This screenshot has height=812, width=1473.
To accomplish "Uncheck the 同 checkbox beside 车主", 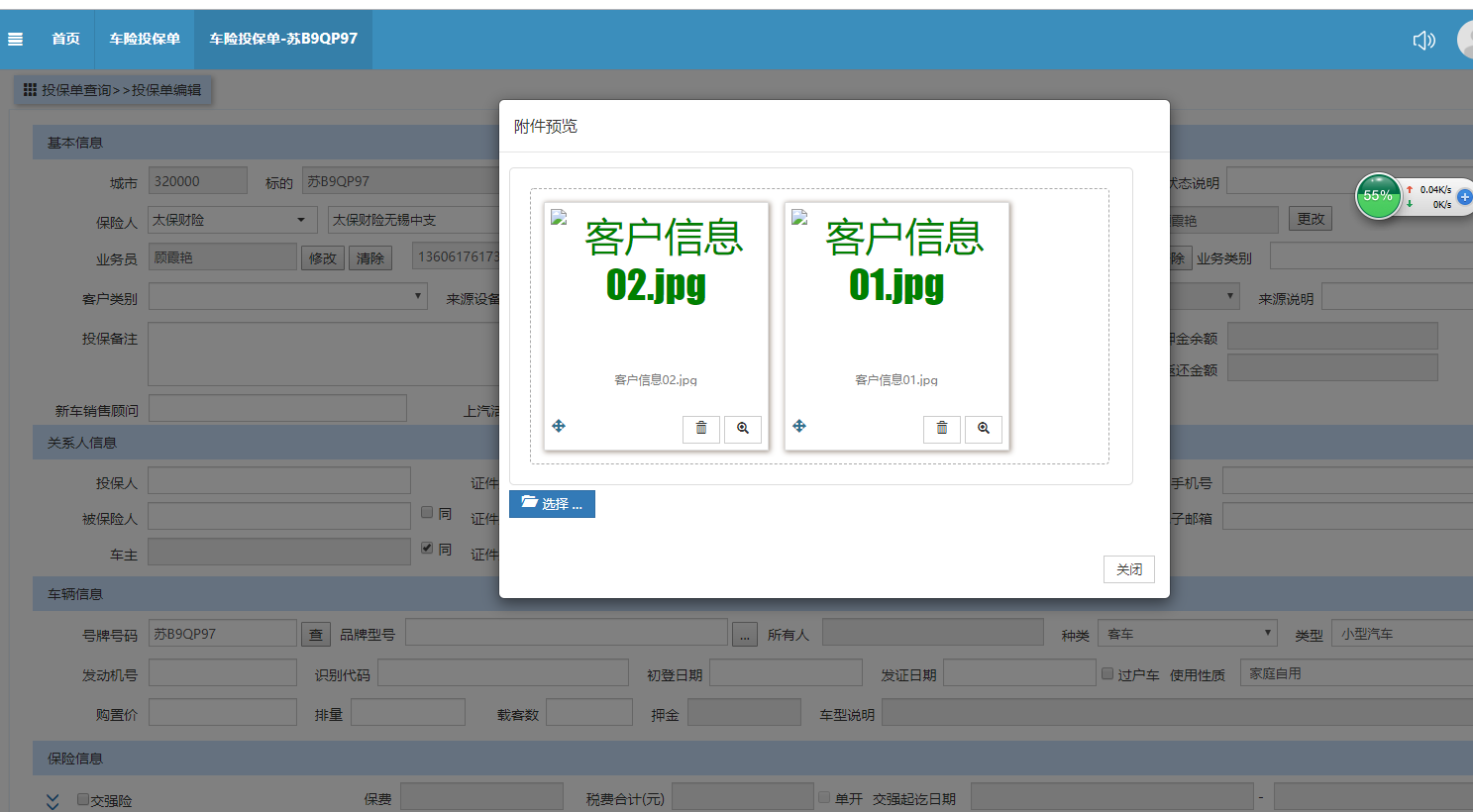I will point(427,548).
